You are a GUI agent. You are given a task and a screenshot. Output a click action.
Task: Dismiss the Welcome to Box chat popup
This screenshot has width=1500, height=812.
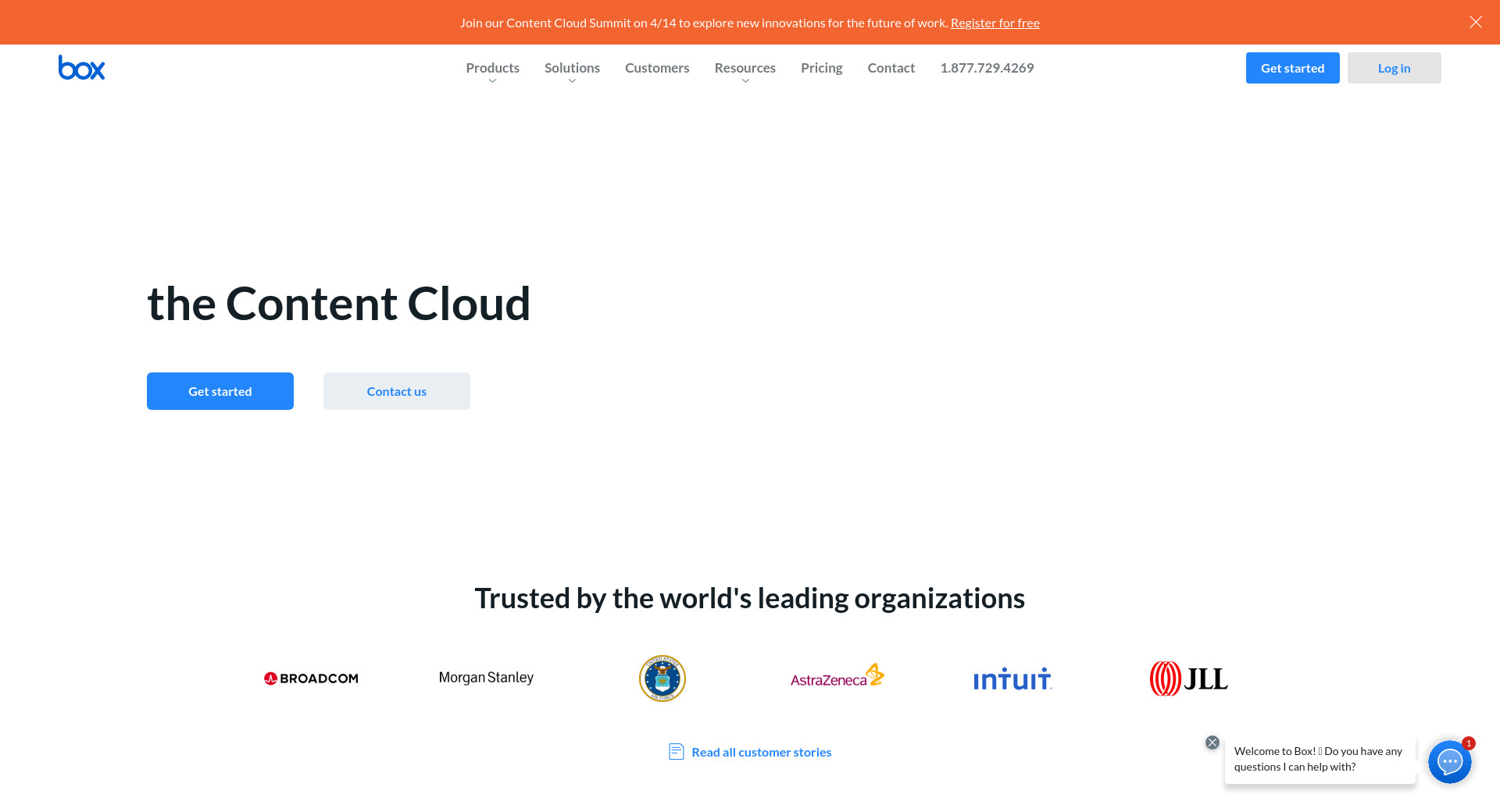[x=1212, y=743]
